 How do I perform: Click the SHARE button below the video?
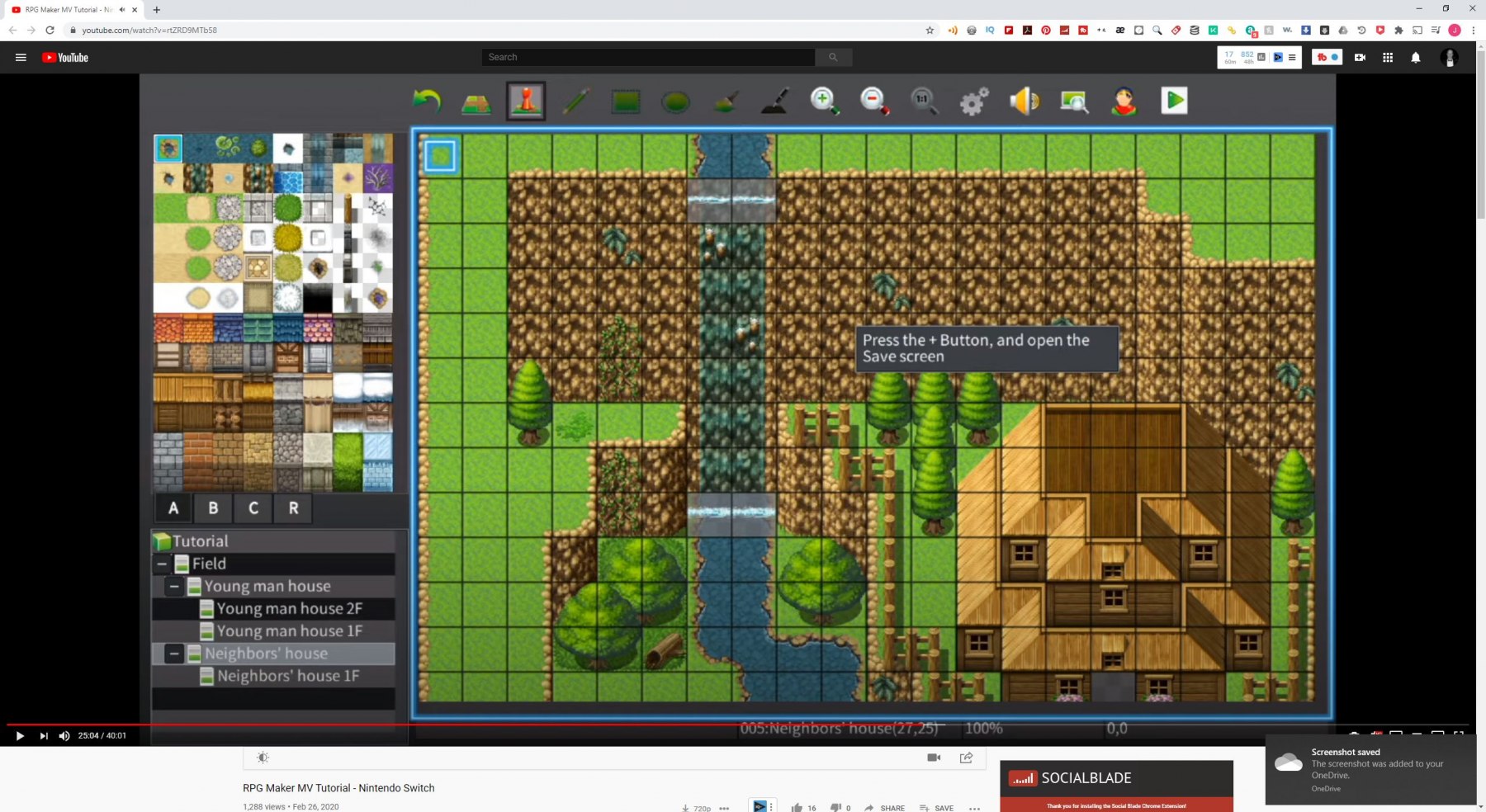tap(884, 808)
